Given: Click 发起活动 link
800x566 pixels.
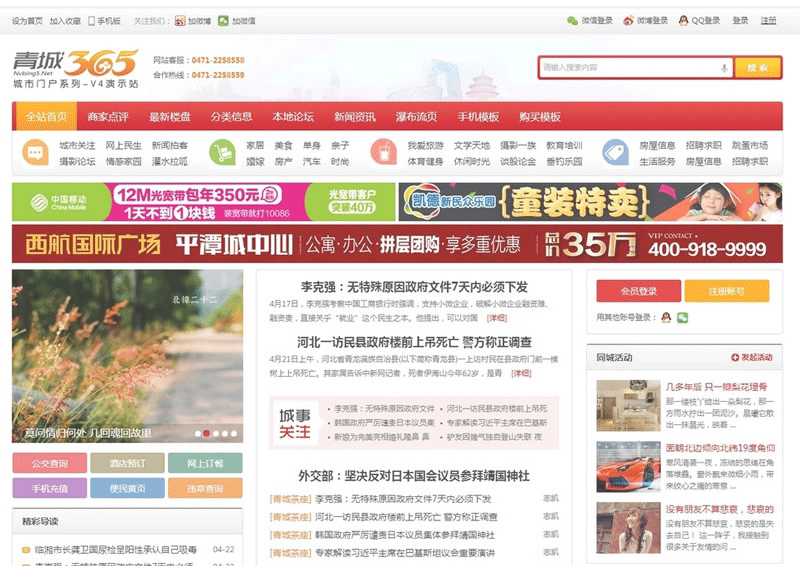Looking at the screenshot, I should pos(757,357).
